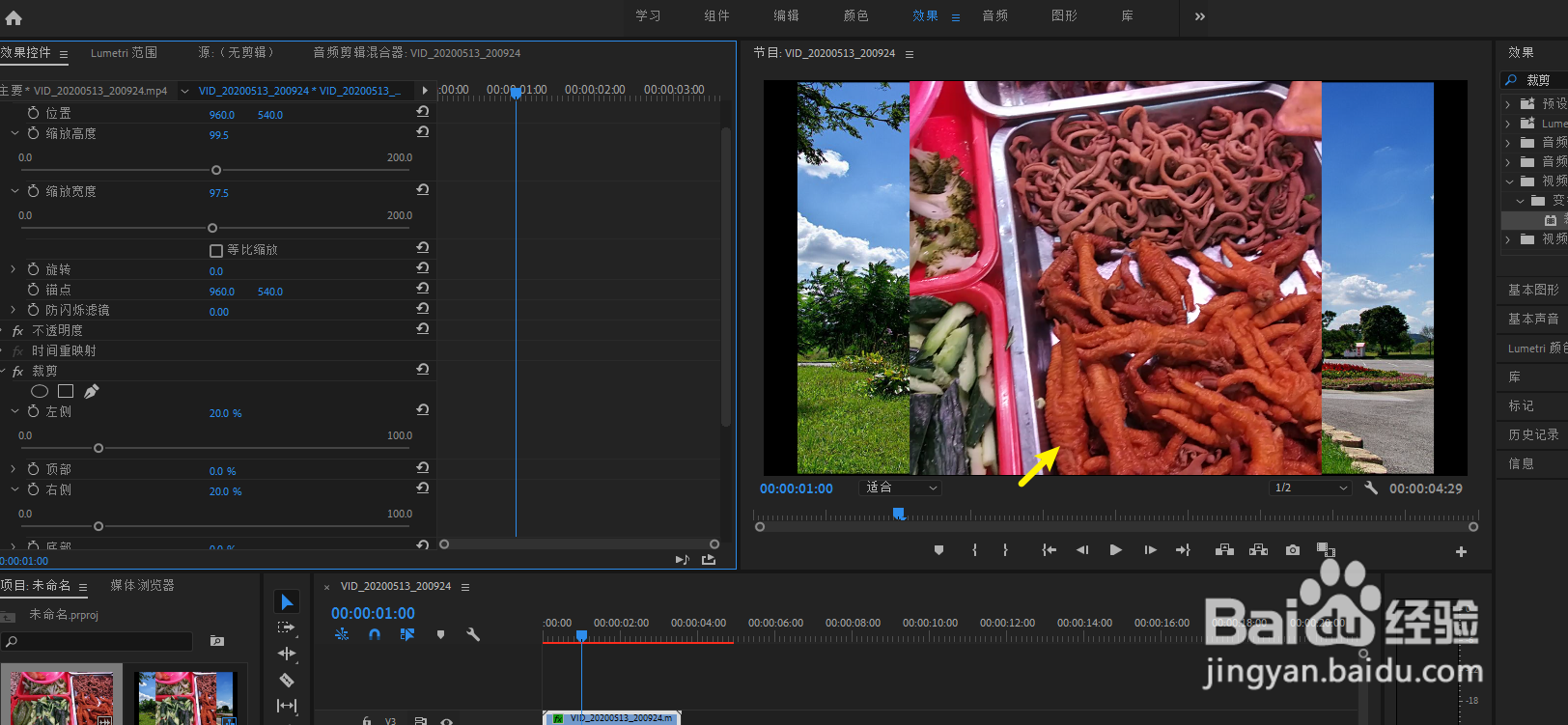Click the Extract button
Viewport: 1568px width, 725px height.
coord(1258,550)
